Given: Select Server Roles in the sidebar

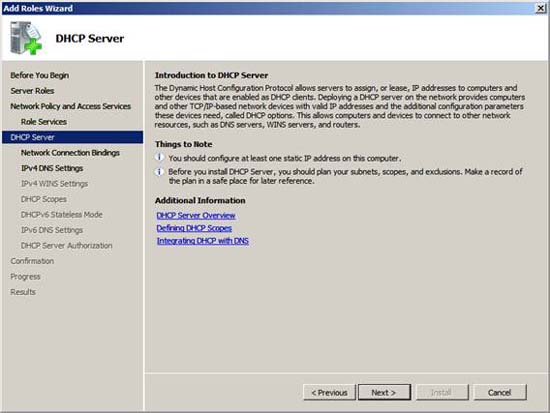Looking at the screenshot, I should pyautogui.click(x=32, y=91).
